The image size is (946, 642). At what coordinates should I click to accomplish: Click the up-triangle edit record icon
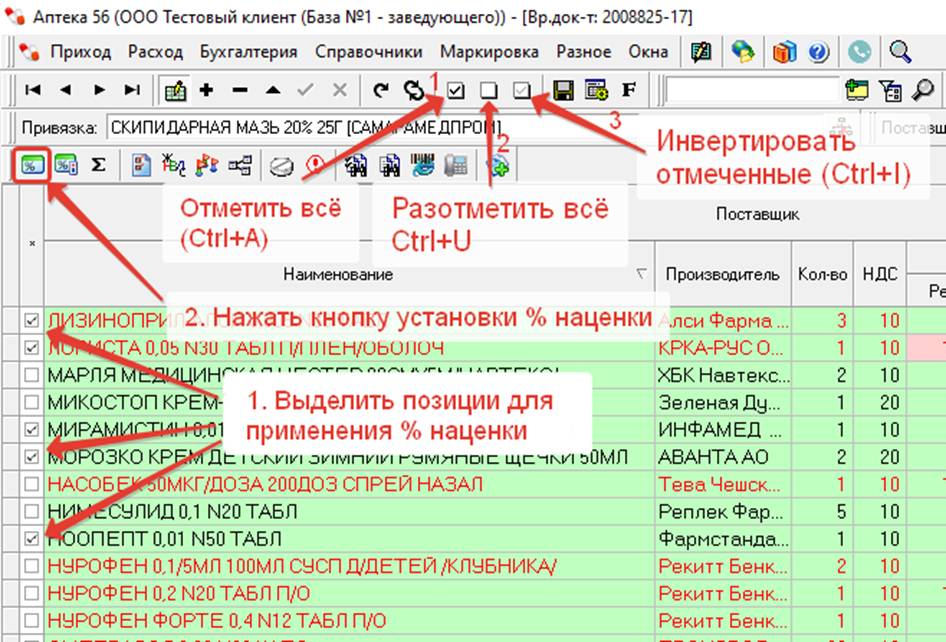click(x=273, y=91)
